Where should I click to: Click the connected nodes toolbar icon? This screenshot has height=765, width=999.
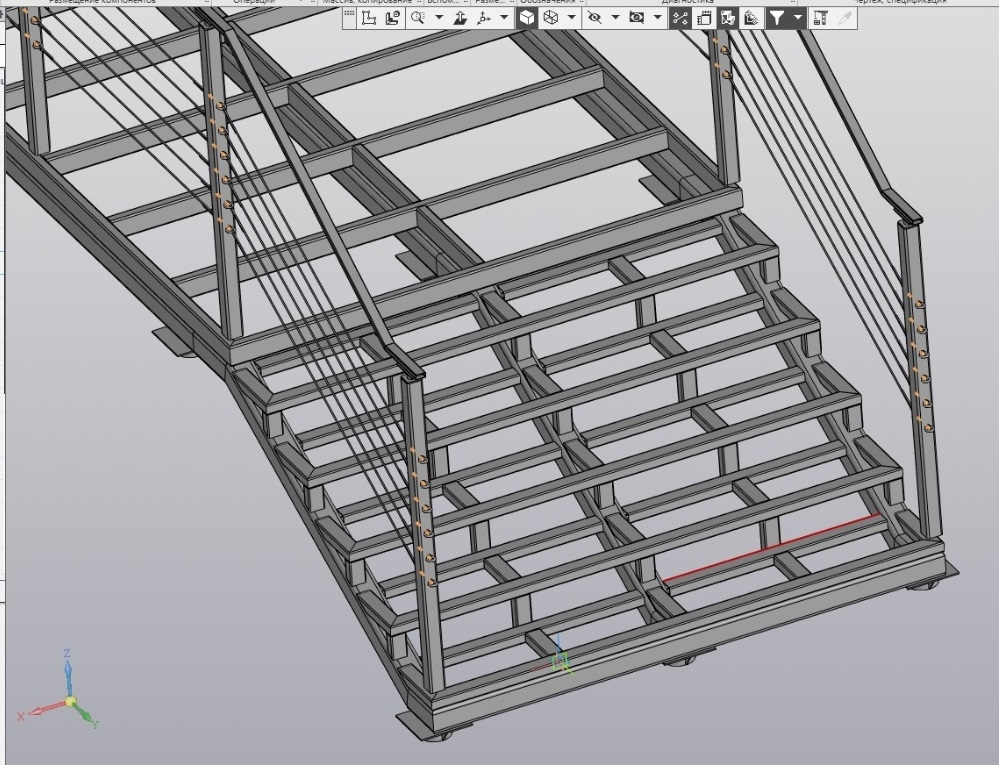pos(680,18)
